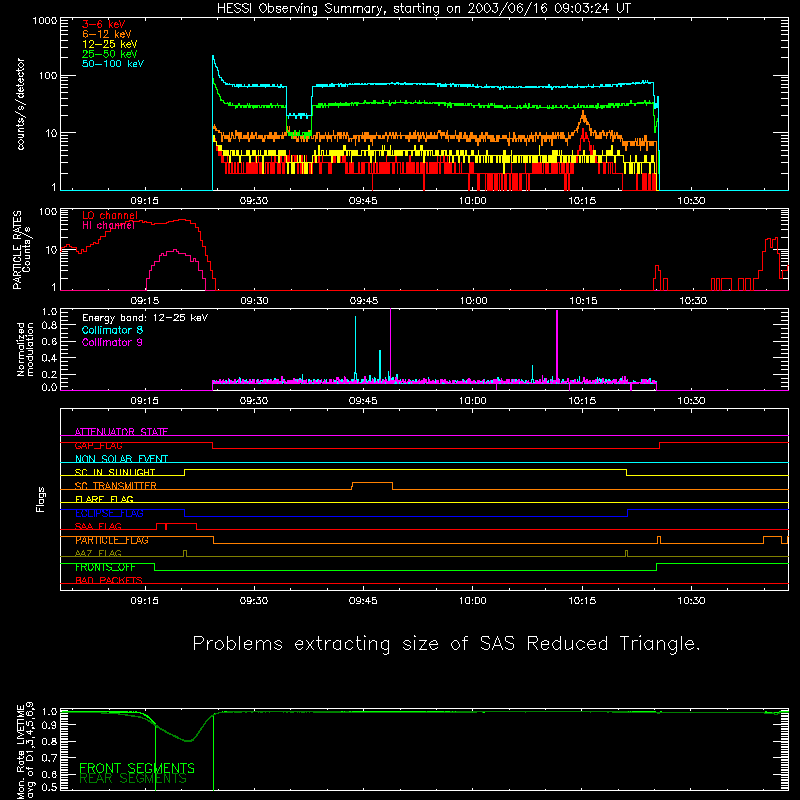800x800 pixels.
Task: Select the REAR SEGMENTS legend label
Action: (133, 779)
